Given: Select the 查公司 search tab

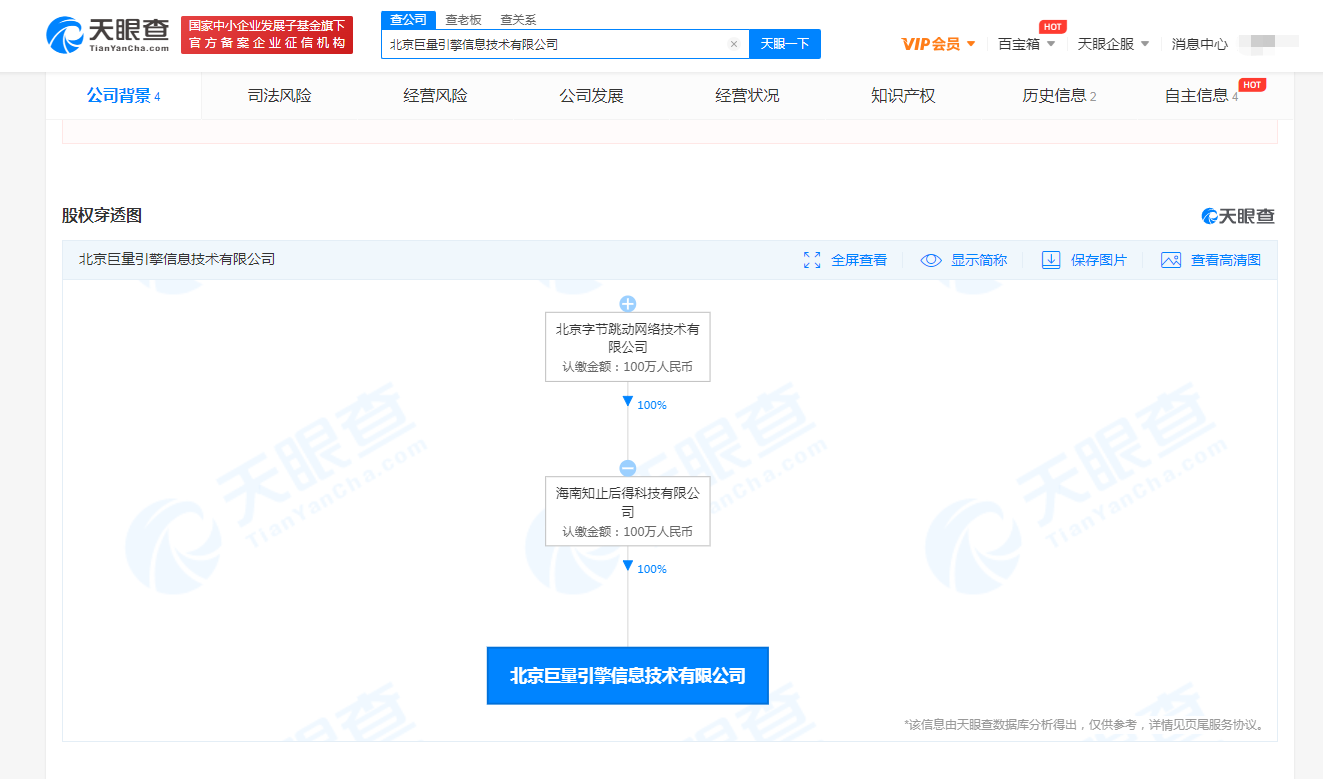Looking at the screenshot, I should pos(408,20).
